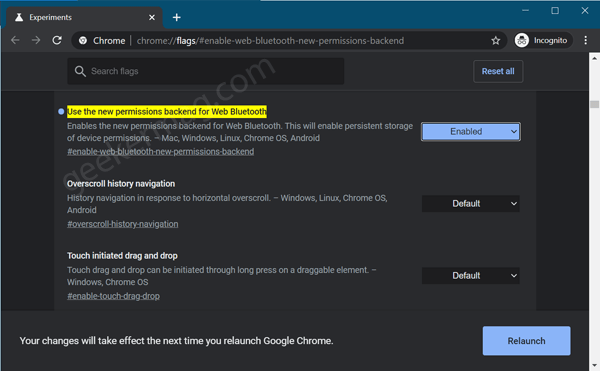
Task: Maximize the Chrome window
Action: (x=555, y=10)
